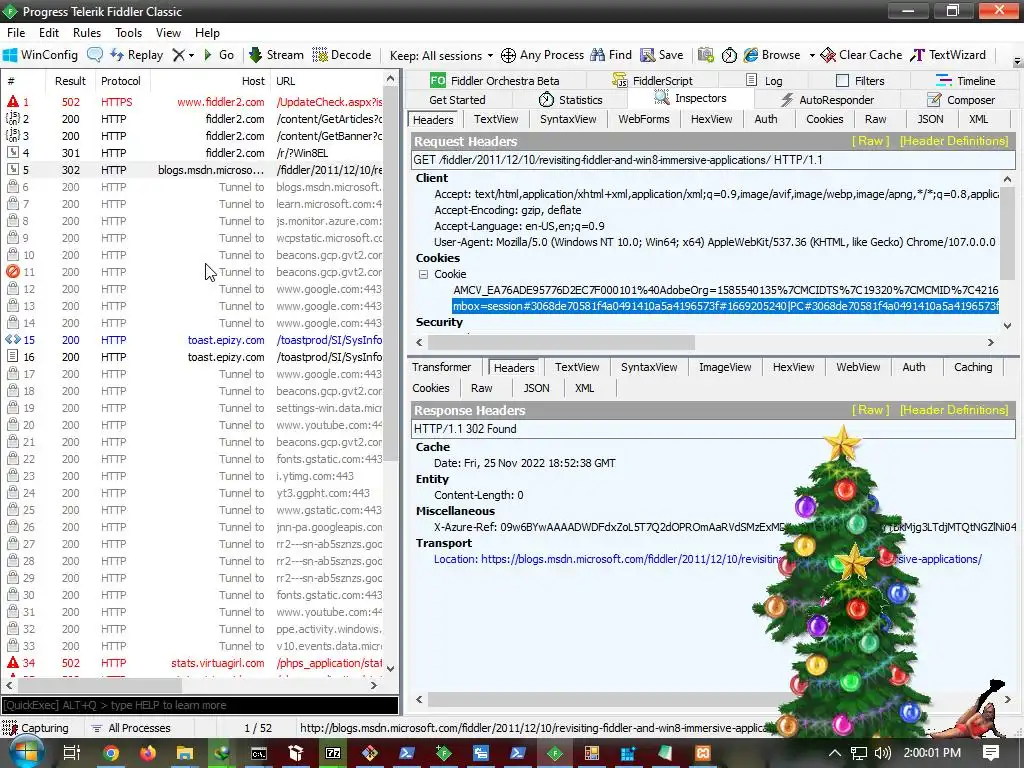Screen dimensions: 1024x768
Task: Select request WebForms inspector tab
Action: point(643,119)
